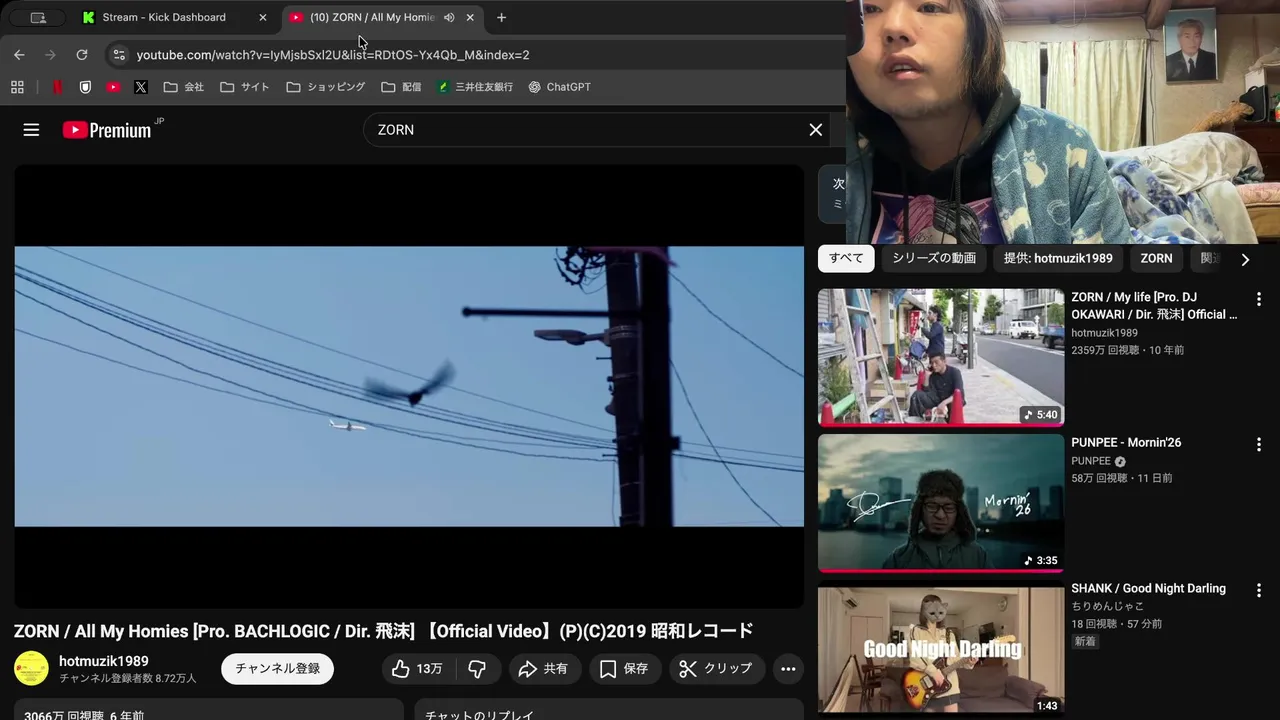Select the シリーズの動画 filter chip
This screenshot has width=1280, height=720.
coord(934,258)
